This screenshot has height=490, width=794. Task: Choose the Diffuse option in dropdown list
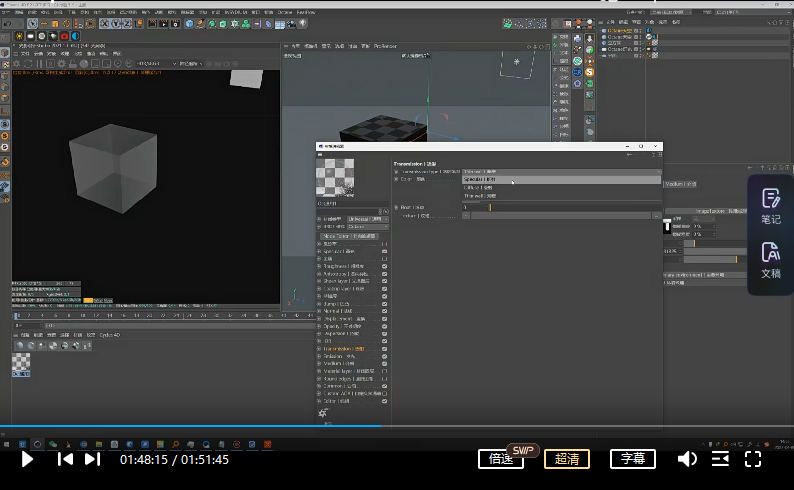pos(479,188)
